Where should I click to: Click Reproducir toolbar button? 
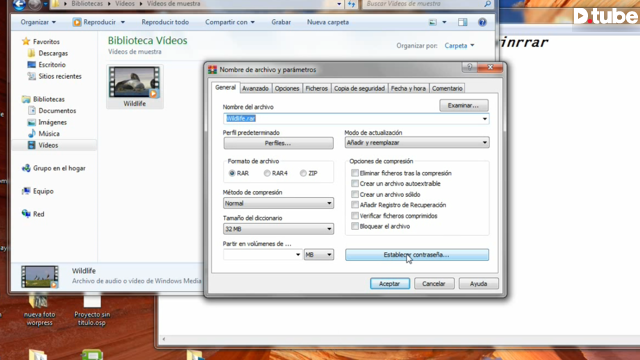pos(99,22)
